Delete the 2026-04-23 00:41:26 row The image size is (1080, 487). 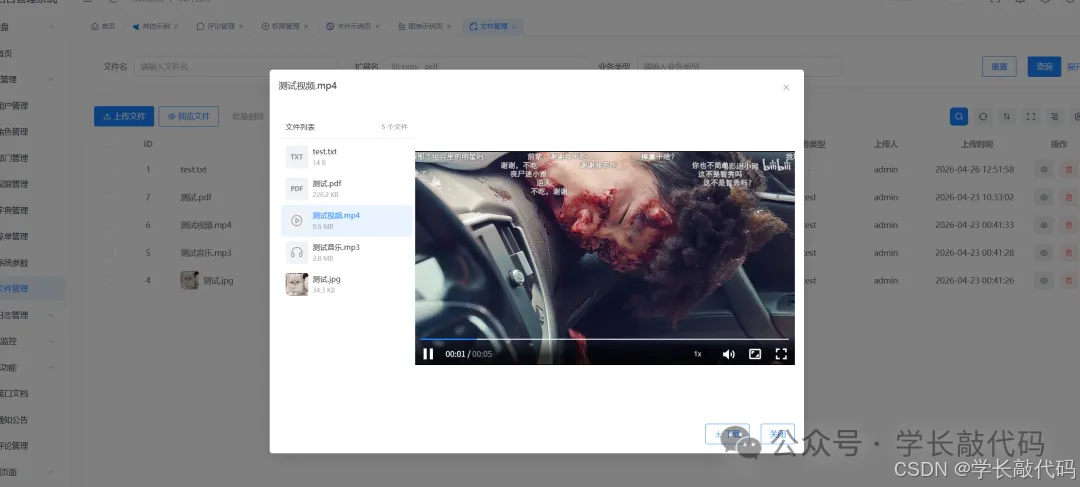click(x=1069, y=280)
